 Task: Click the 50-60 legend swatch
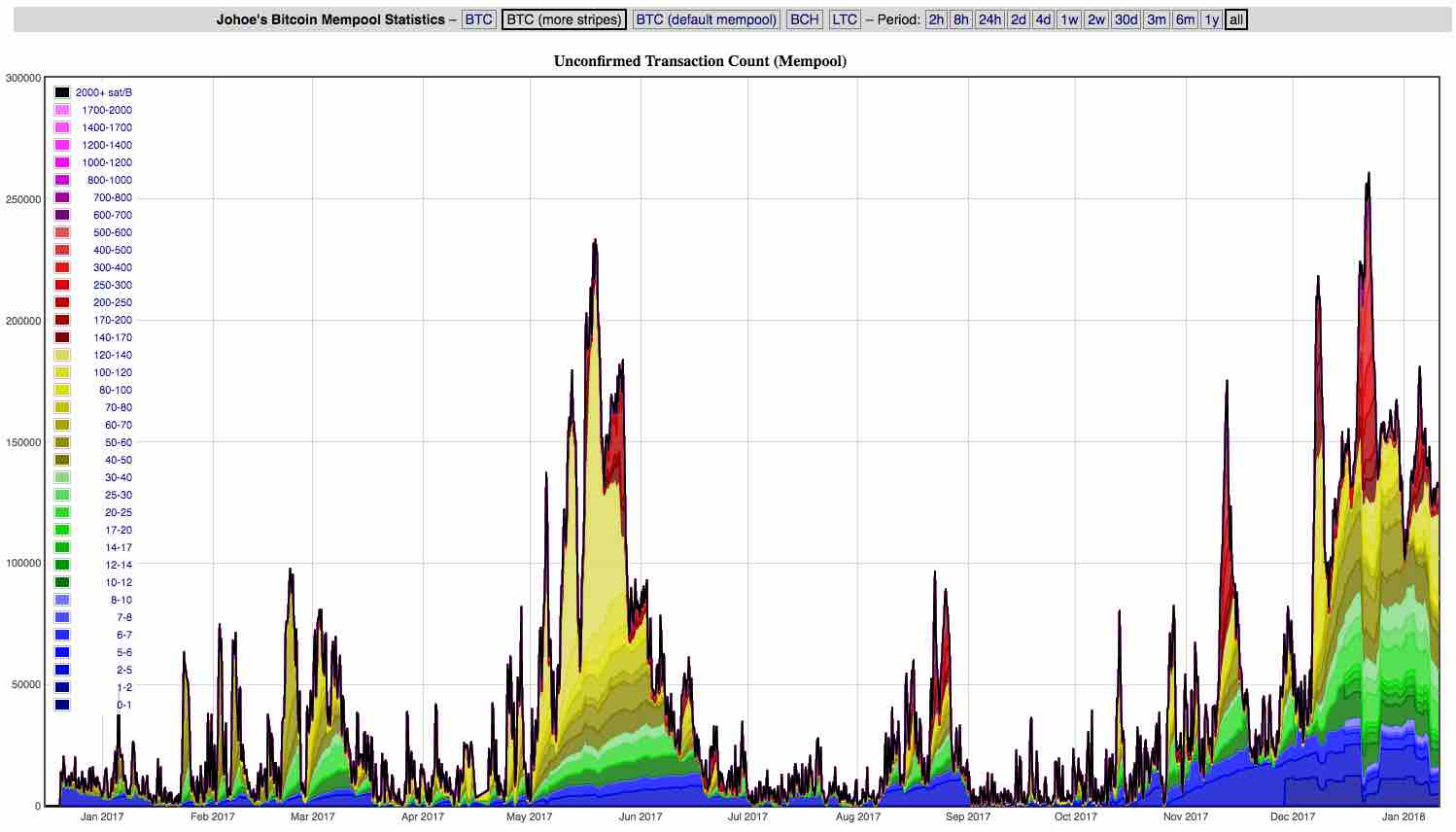click(62, 442)
